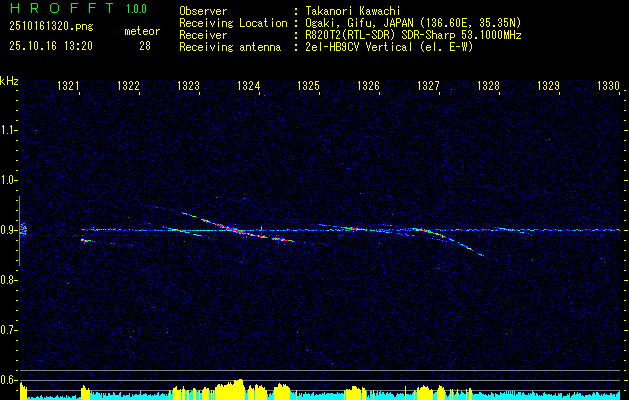Screen dimensions: 629x400
Task: Click time axis marker 1327
Action: point(428,85)
